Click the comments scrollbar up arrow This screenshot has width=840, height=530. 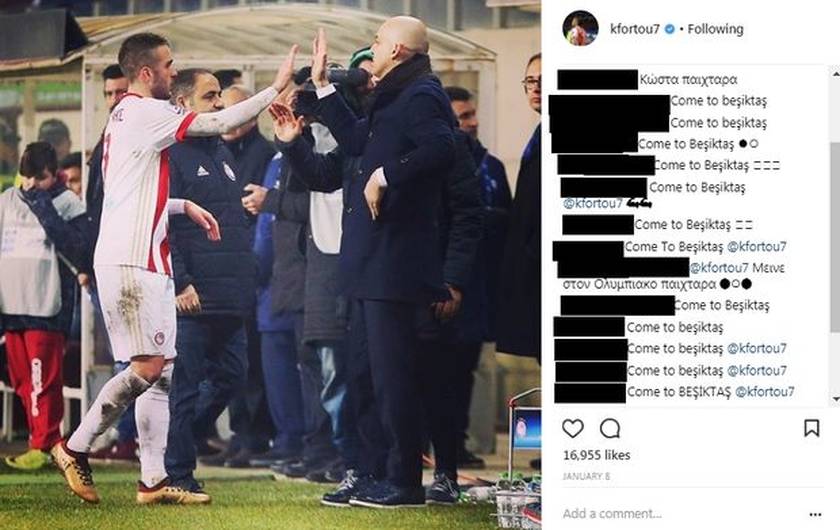point(835,74)
